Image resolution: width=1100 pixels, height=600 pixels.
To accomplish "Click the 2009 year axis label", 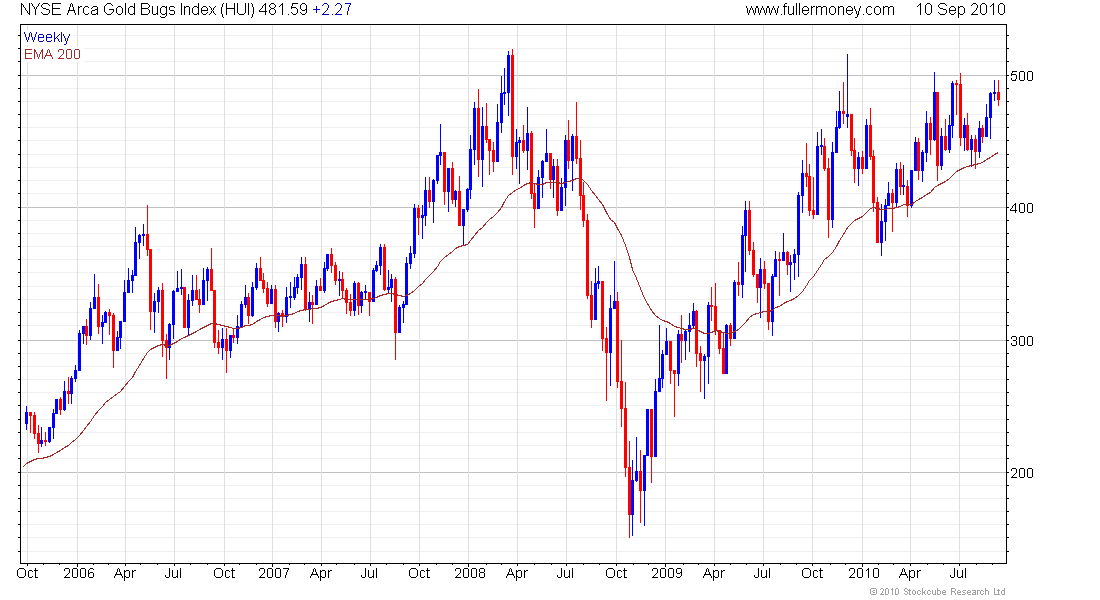I will pos(666,573).
